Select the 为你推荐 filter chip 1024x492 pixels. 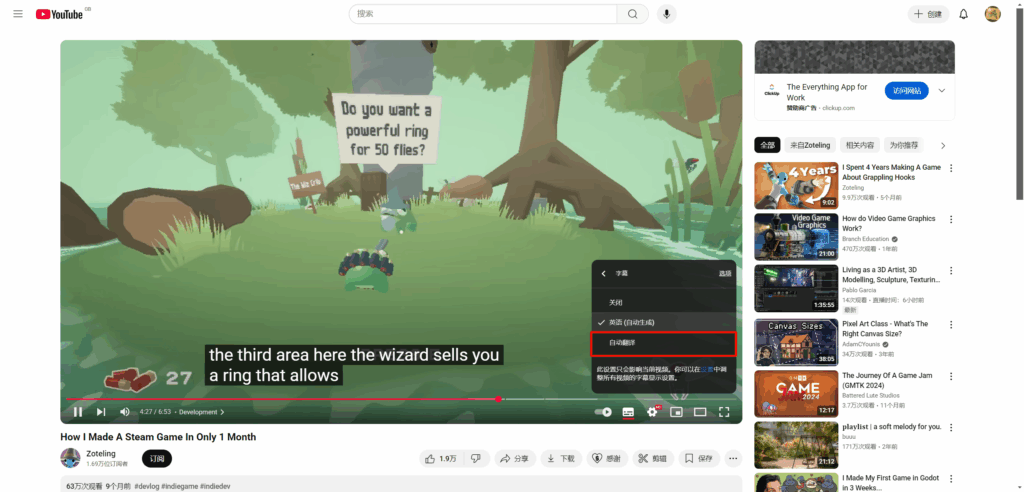pyautogui.click(x=904, y=145)
